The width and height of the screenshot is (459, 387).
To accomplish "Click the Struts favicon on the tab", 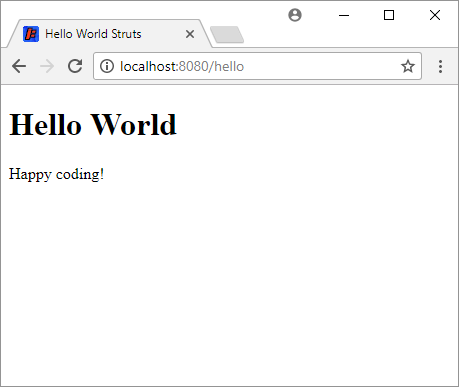I will click(x=31, y=34).
